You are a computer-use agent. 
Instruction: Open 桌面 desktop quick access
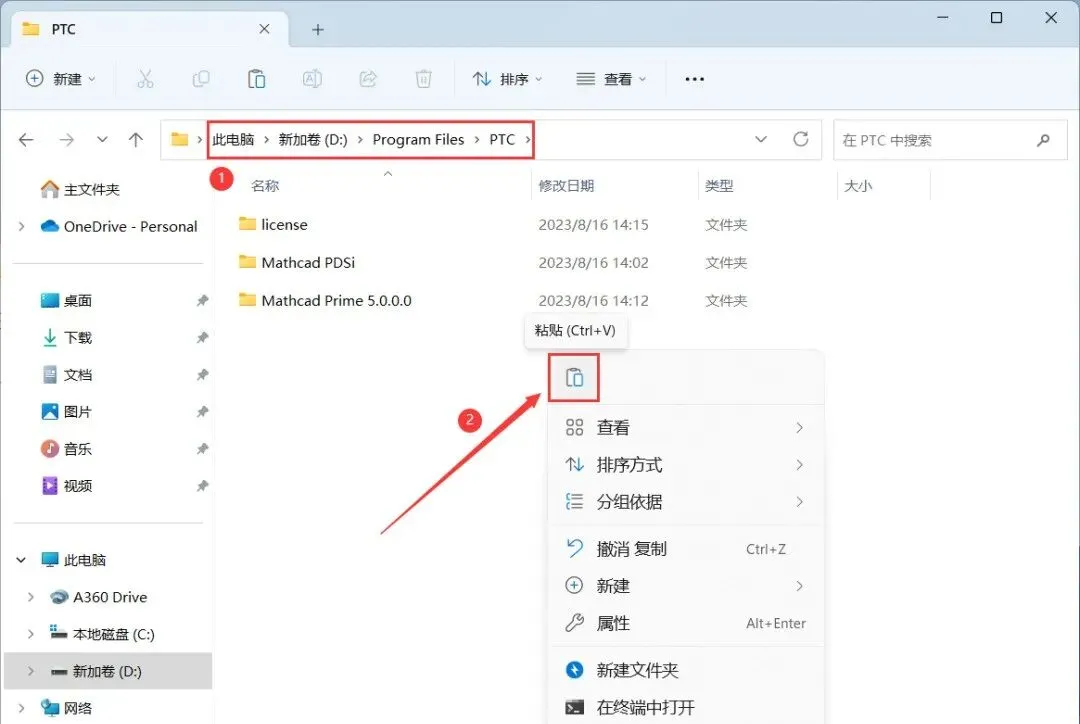click(66, 300)
